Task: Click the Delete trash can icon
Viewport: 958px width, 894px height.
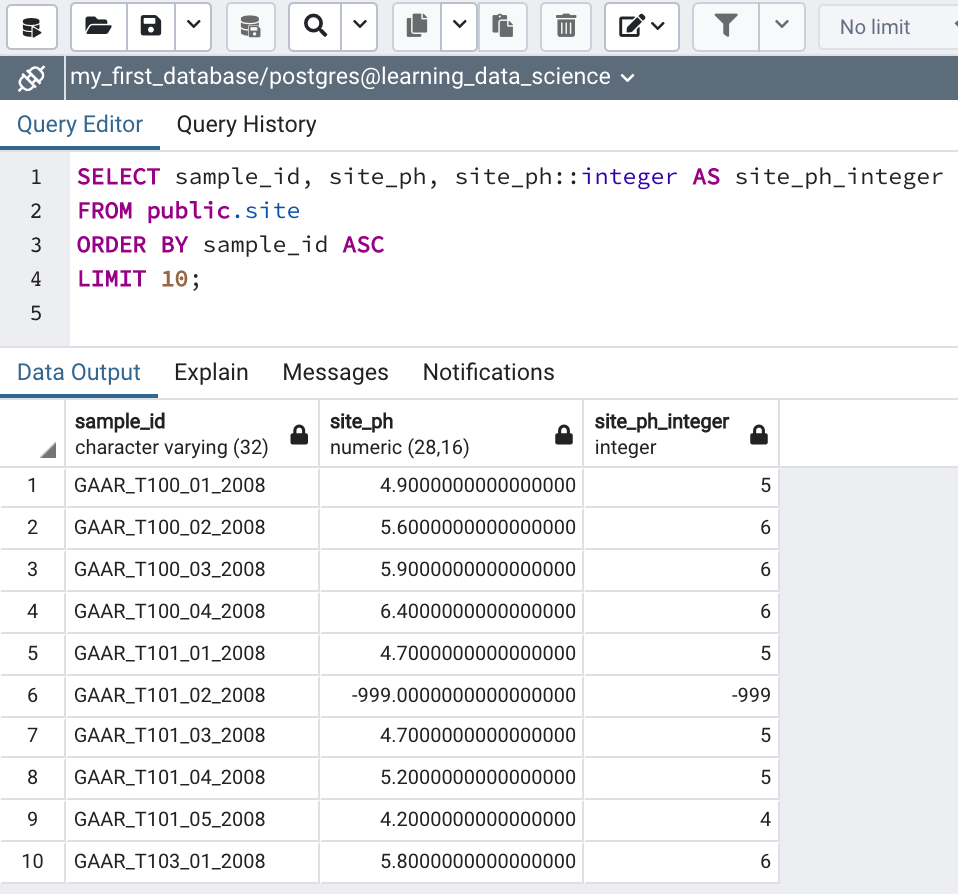Action: (x=566, y=27)
